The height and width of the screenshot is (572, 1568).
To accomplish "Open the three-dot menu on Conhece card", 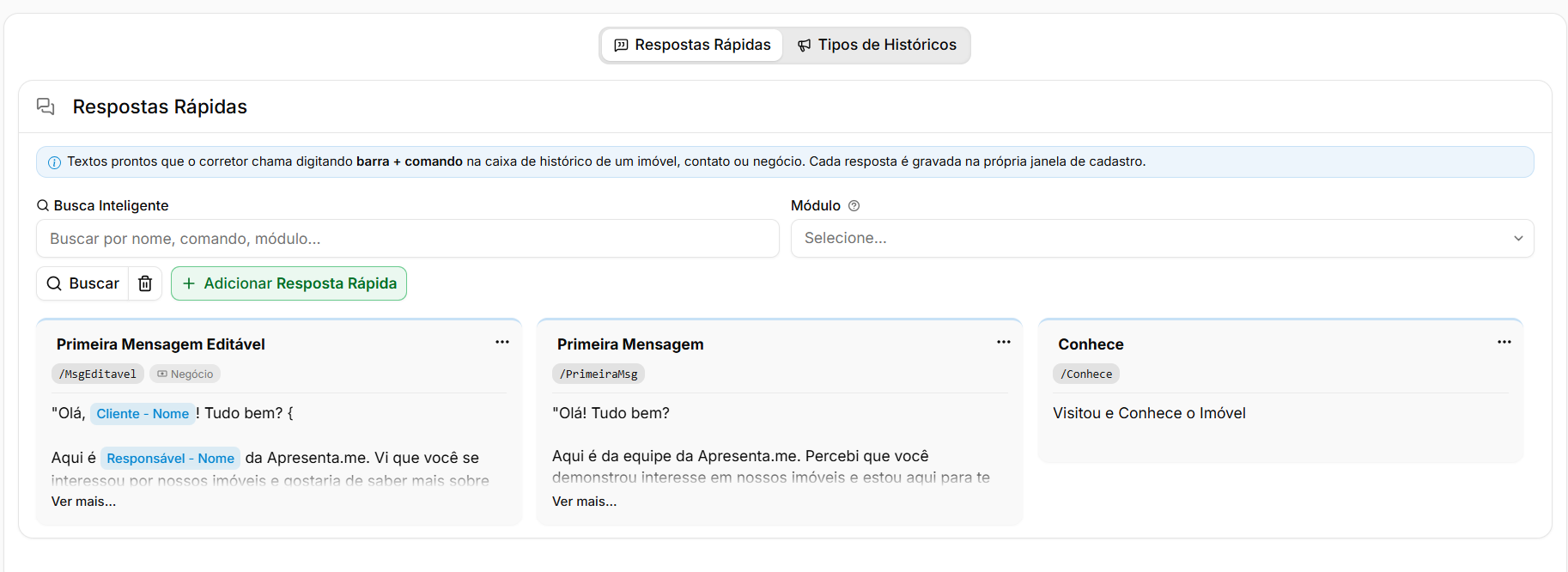I will [1504, 342].
